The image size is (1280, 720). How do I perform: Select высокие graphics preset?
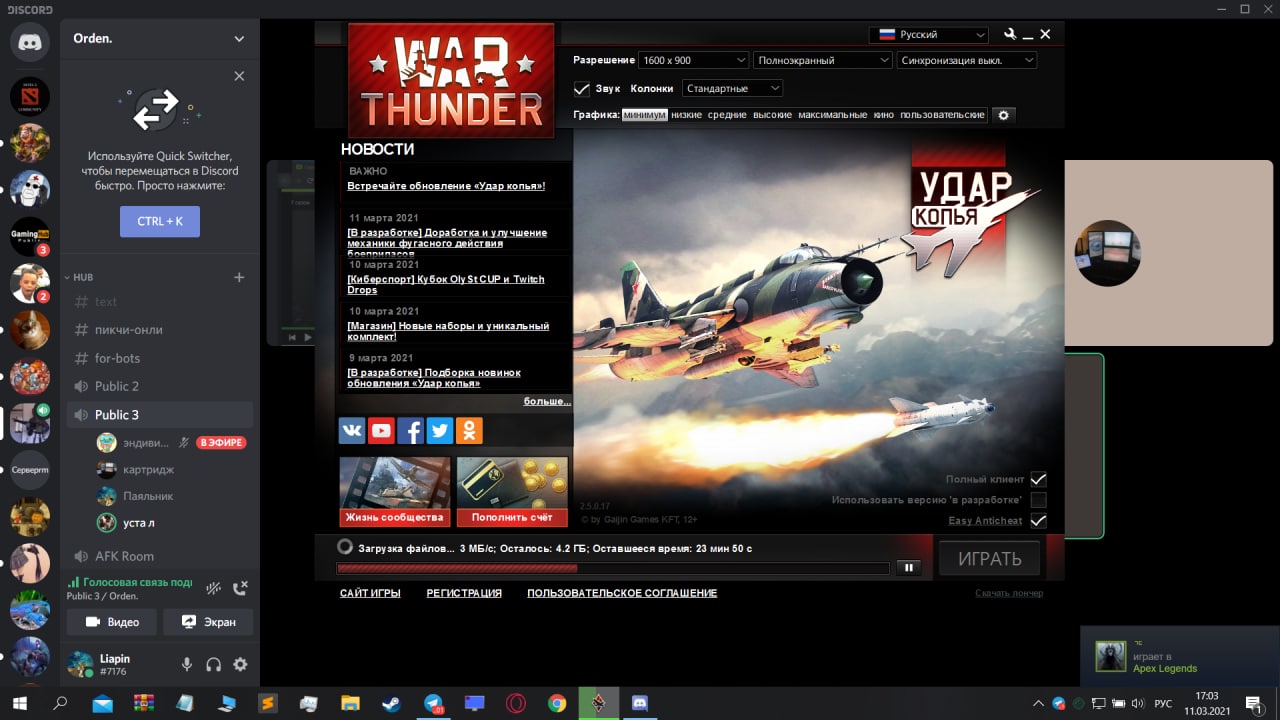click(x=772, y=115)
